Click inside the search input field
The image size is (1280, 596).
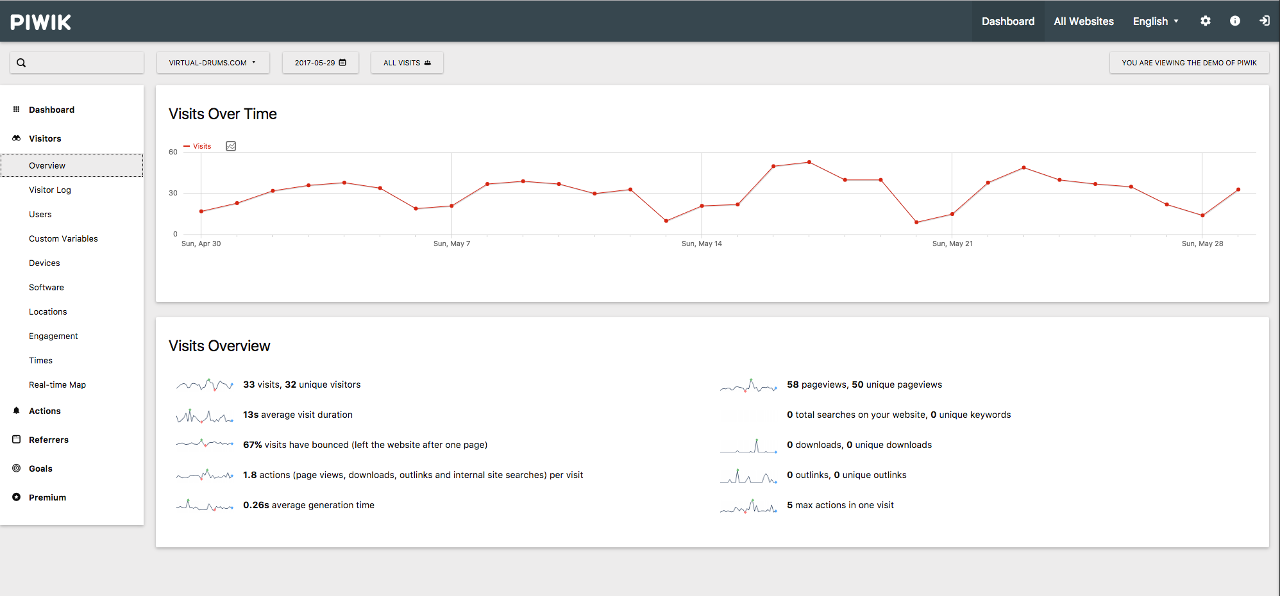[x=80, y=62]
